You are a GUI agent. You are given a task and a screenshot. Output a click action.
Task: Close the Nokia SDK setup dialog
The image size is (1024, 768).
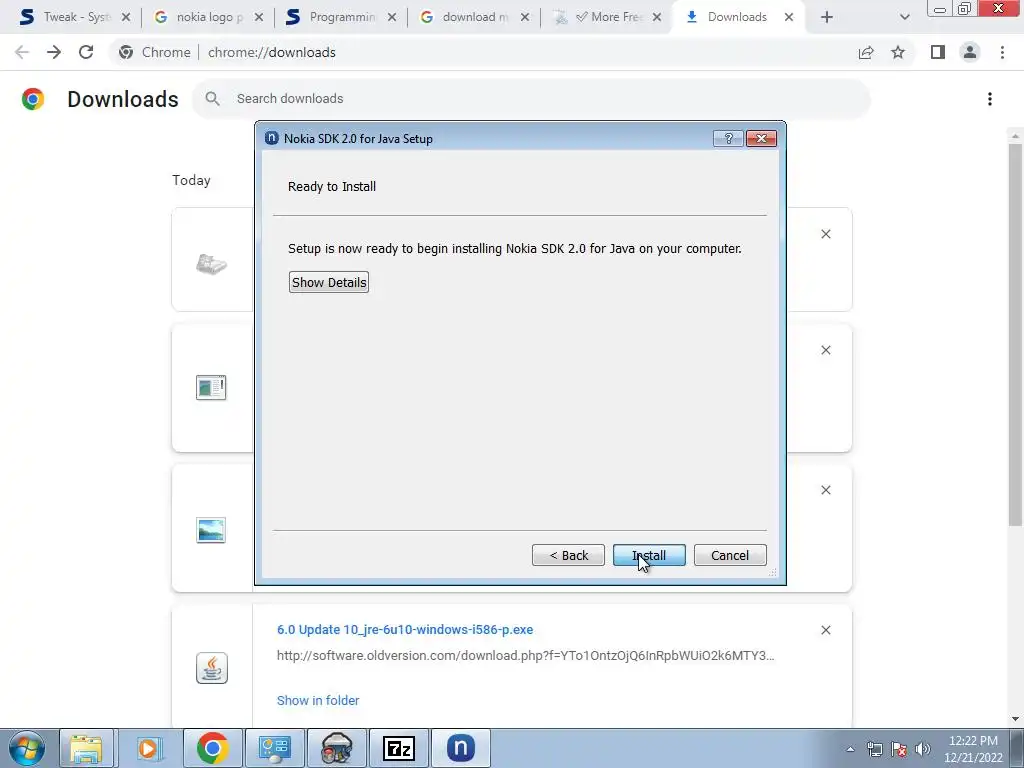click(x=761, y=138)
